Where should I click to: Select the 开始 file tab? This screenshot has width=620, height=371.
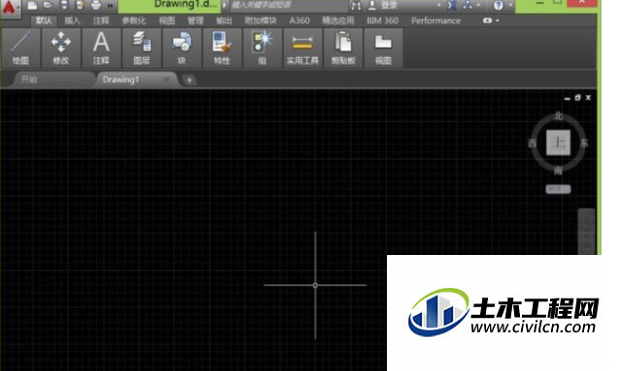29,80
